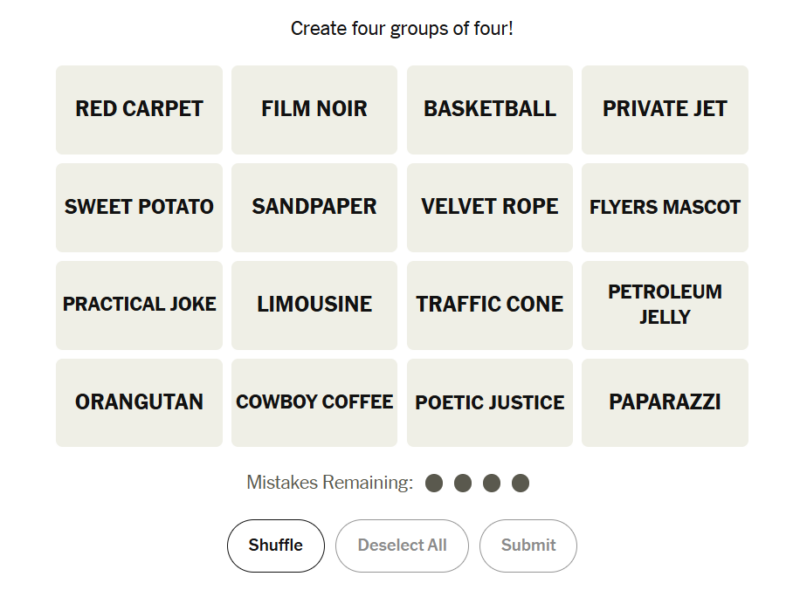Select the SWEET POTATO tile
Image resolution: width=800 pixels, height=597 pixels.
(139, 208)
